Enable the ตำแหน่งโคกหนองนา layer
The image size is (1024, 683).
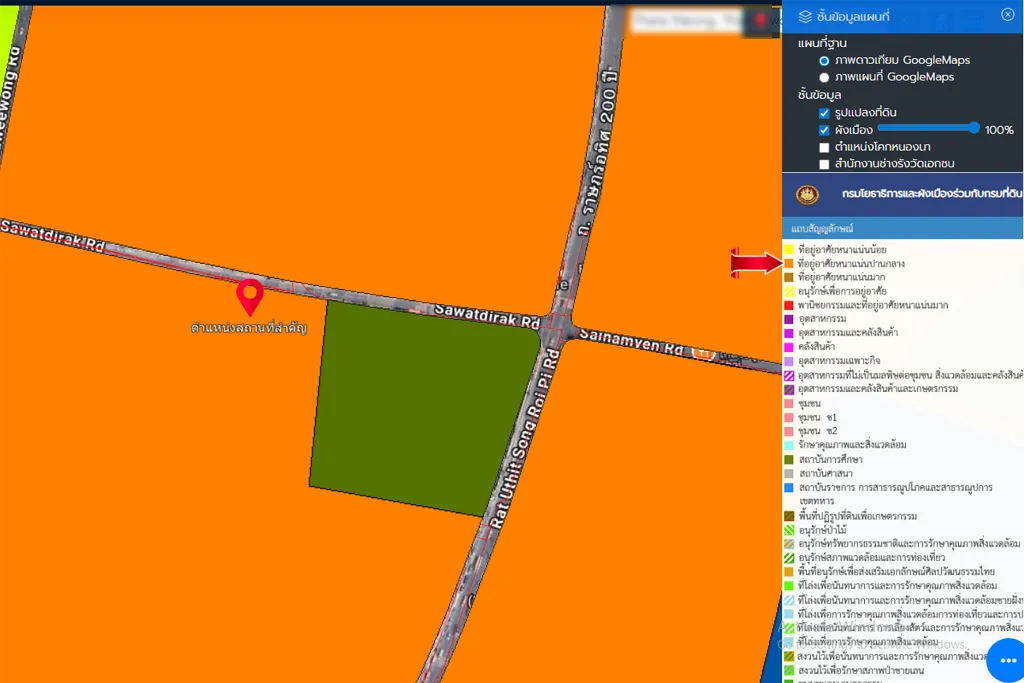point(824,147)
